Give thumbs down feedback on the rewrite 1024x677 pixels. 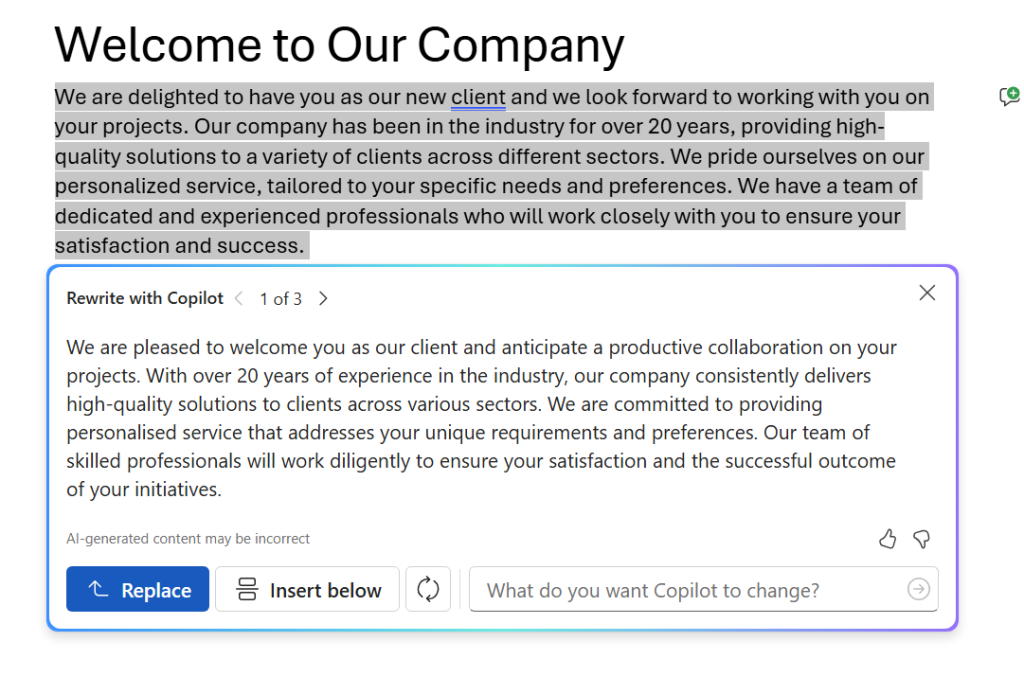[921, 539]
